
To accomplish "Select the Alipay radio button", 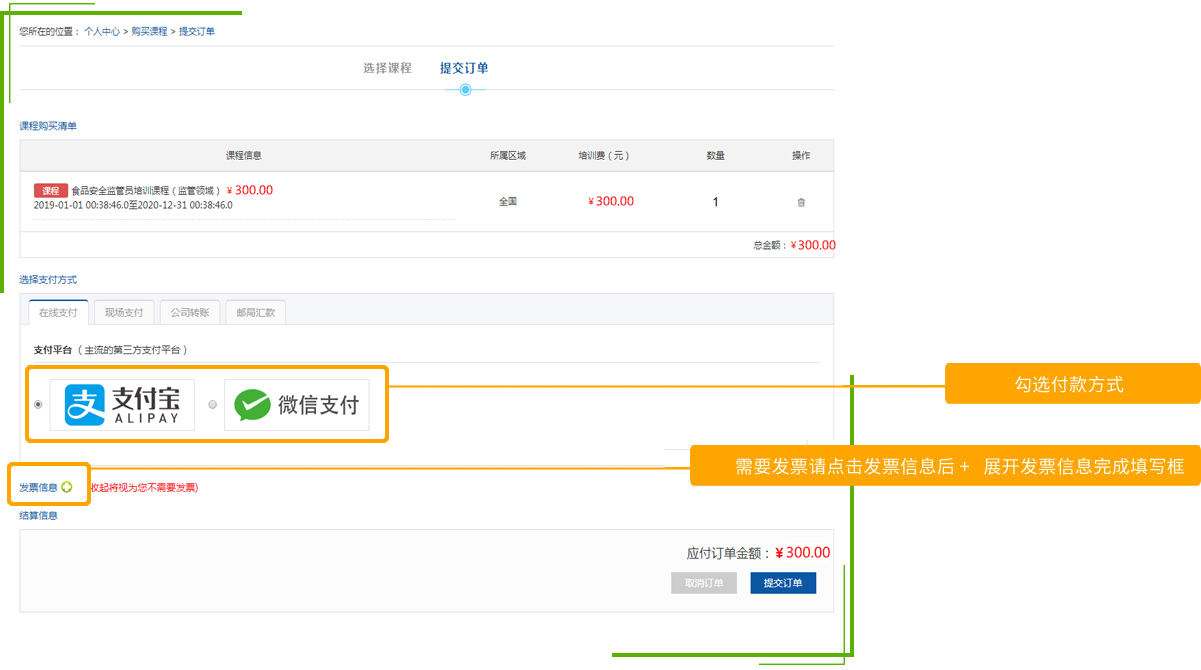I will coord(38,405).
